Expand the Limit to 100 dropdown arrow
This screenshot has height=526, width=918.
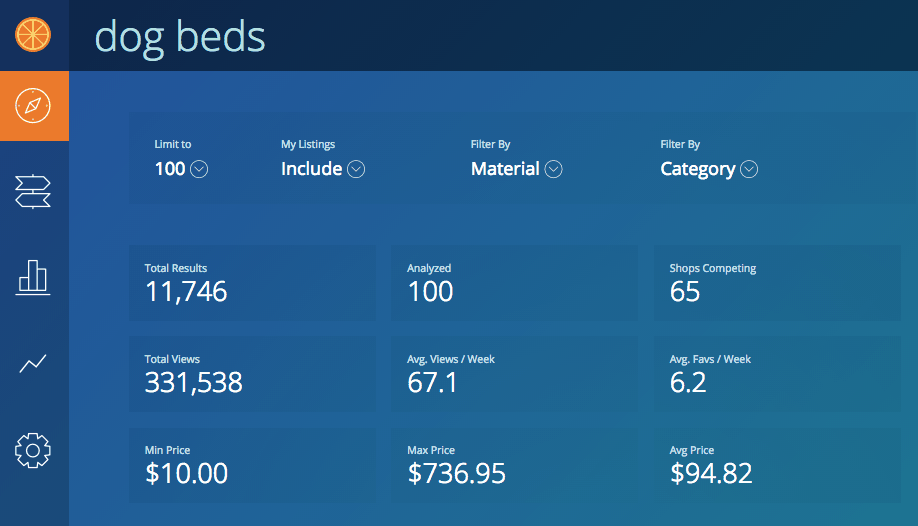pyautogui.click(x=199, y=169)
